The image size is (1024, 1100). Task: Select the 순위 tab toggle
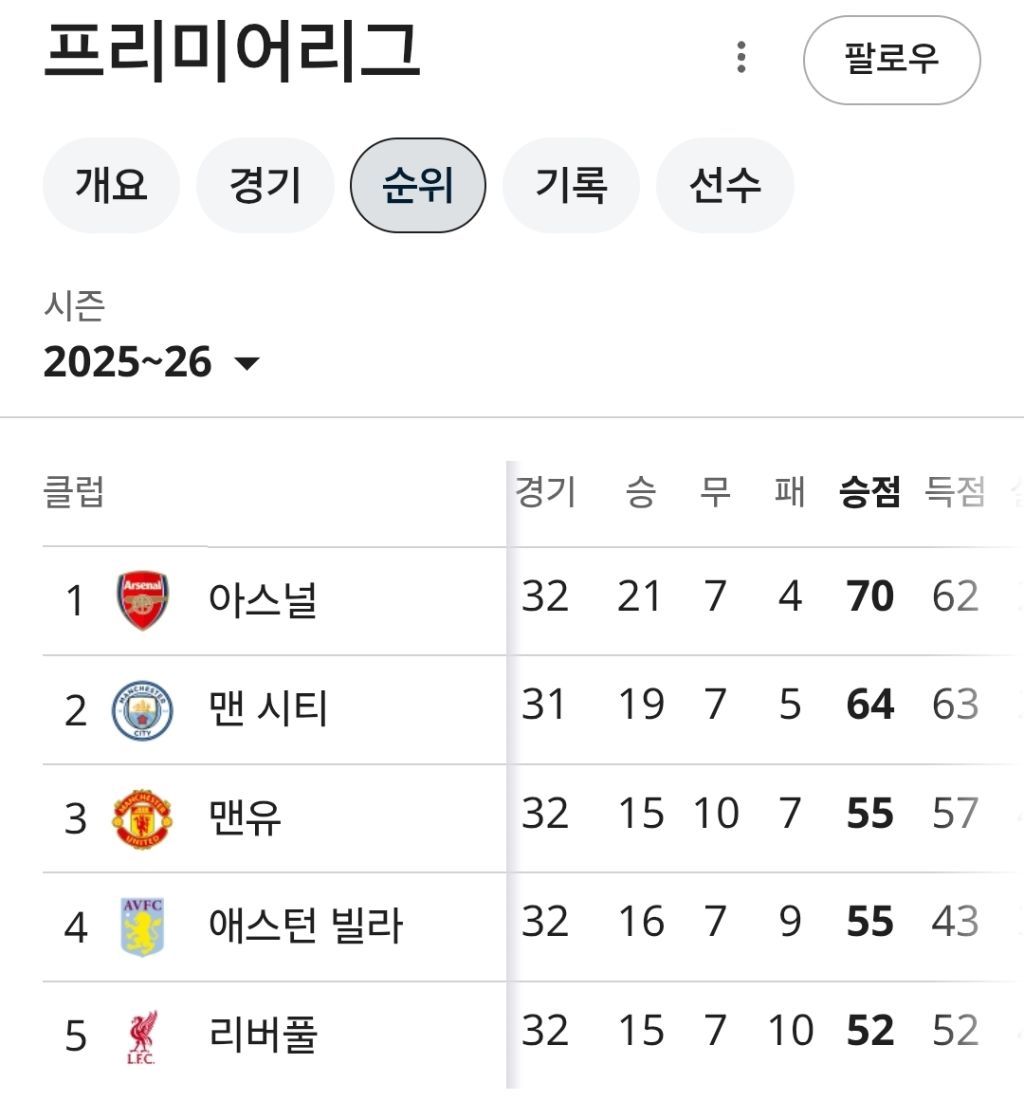(x=418, y=185)
